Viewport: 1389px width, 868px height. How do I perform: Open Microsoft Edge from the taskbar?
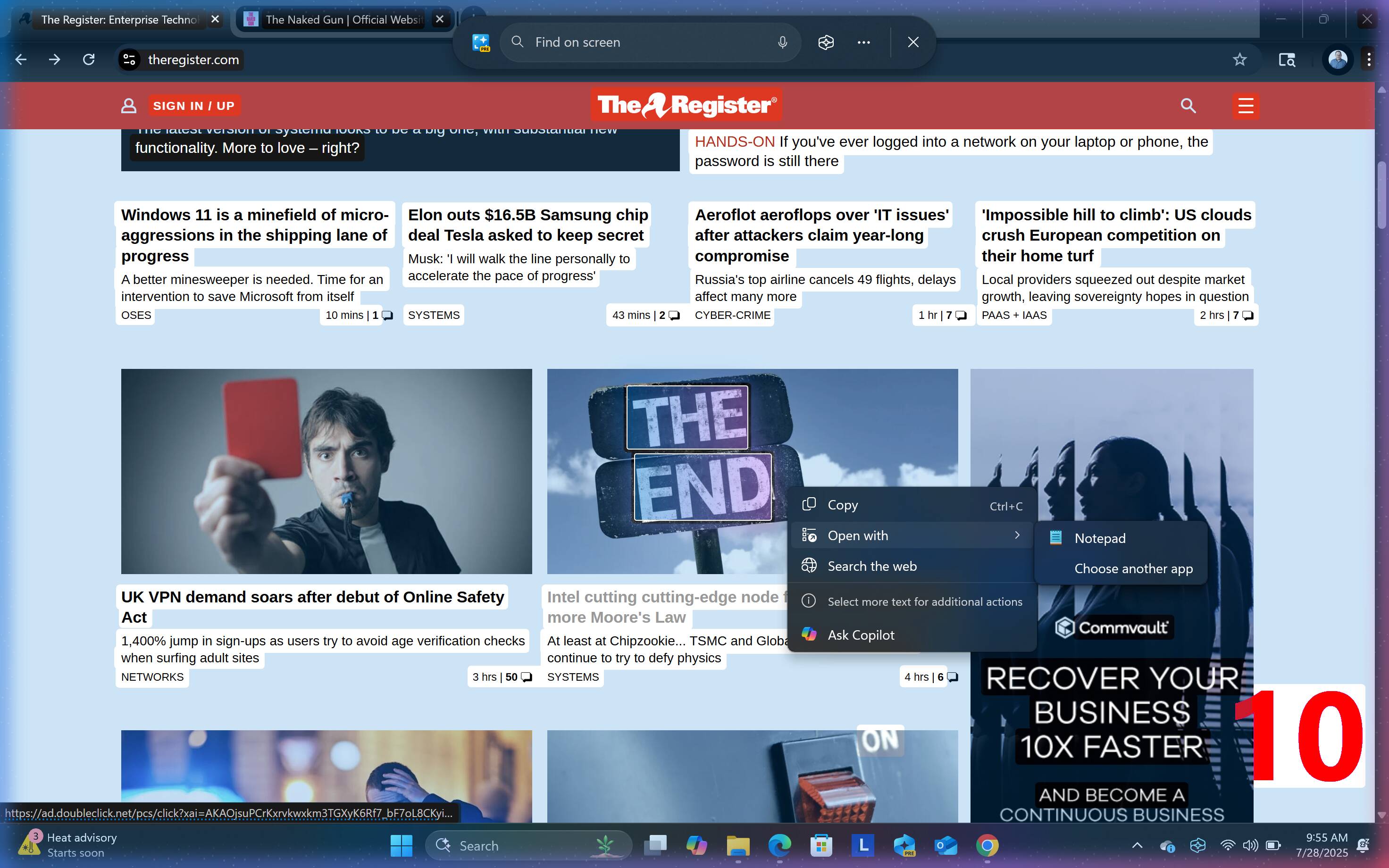click(x=779, y=846)
